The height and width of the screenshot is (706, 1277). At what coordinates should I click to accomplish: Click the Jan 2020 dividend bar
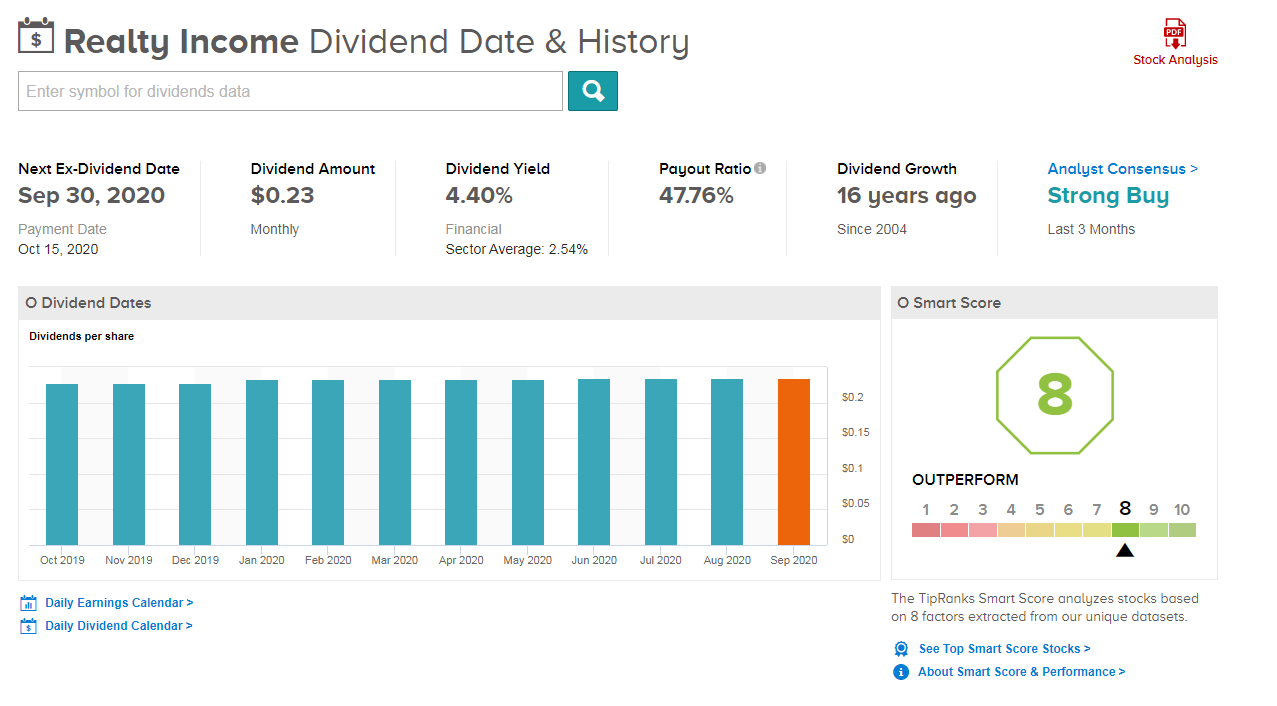pos(262,462)
